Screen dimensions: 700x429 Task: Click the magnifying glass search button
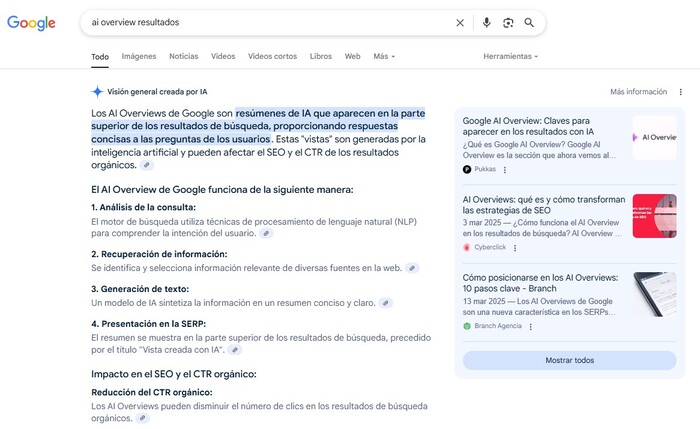coord(529,23)
